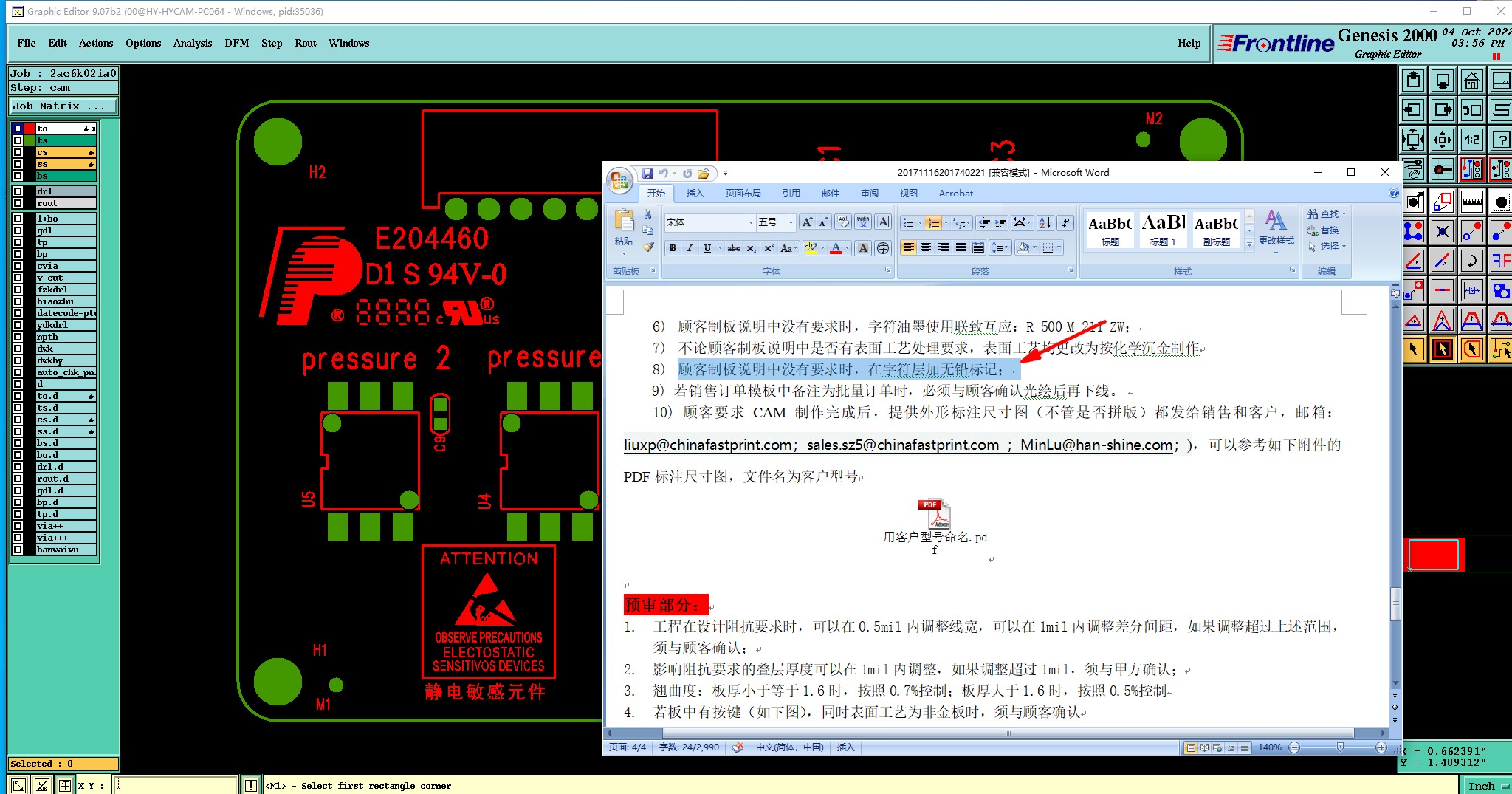
Task: Open the 选择 select dropdown in Word
Action: [x=1327, y=246]
